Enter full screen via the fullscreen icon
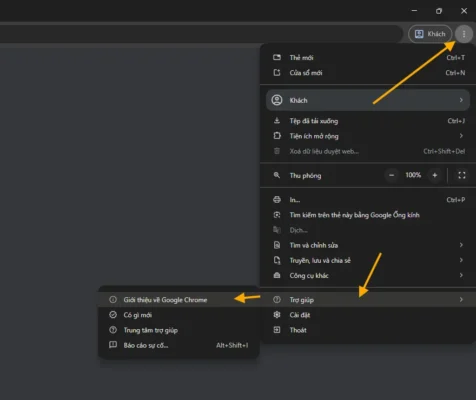Viewport: 476px width, 400px height. (x=462, y=175)
